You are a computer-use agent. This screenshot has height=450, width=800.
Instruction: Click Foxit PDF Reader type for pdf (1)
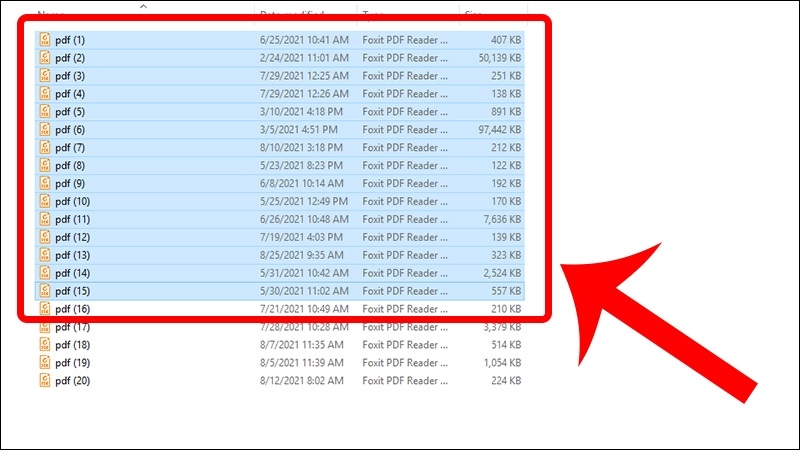point(405,40)
